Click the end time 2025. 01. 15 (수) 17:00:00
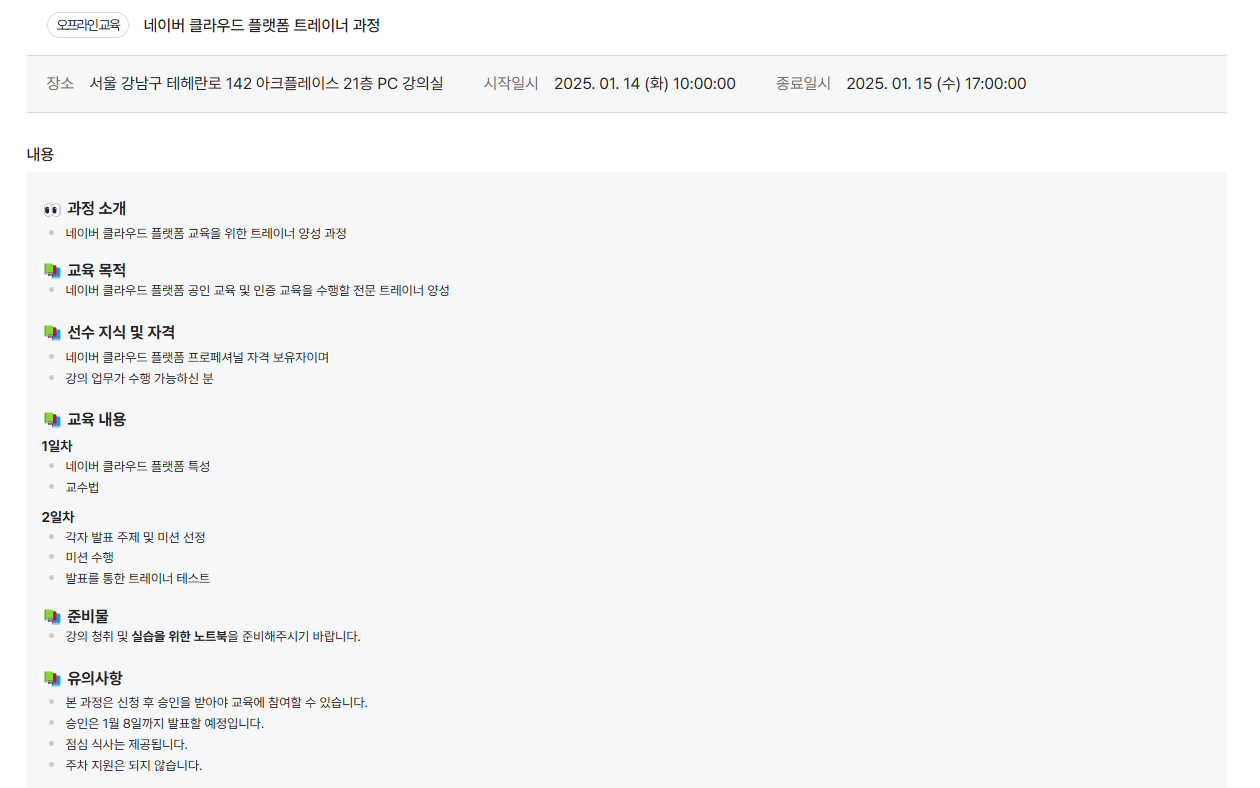 [x=936, y=84]
